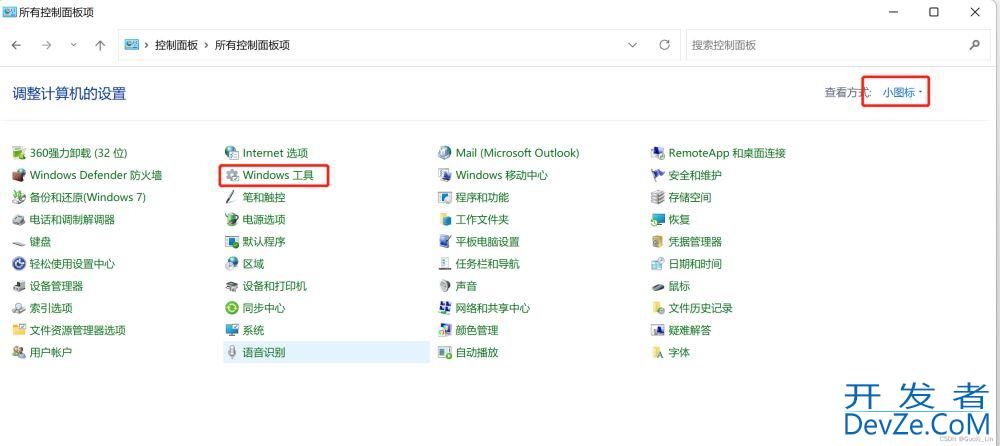Screen dimensions: 1000x446
Task: Click the 设备和打印机 icon
Action: 232,286
